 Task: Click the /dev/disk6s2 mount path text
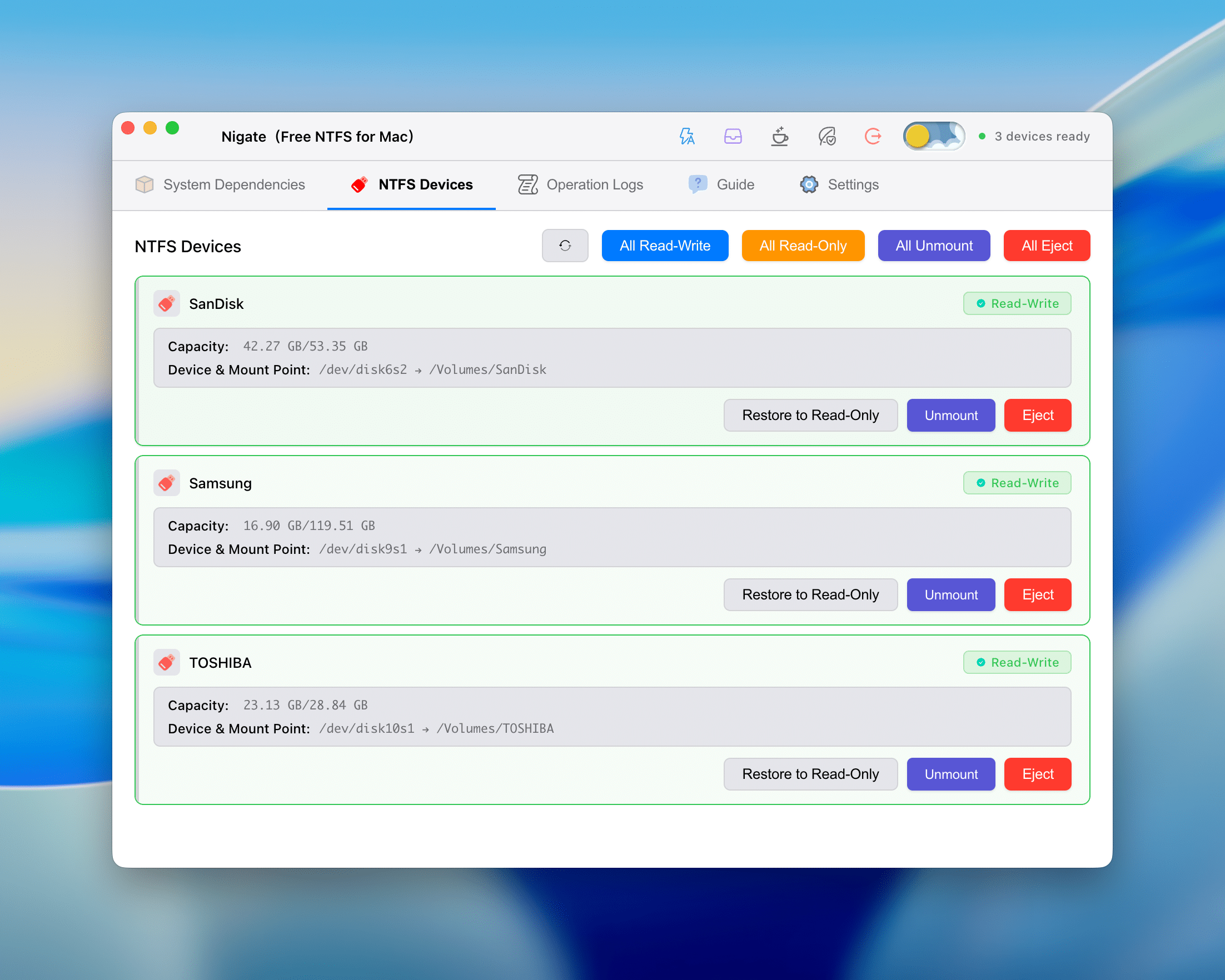pyautogui.click(x=432, y=369)
